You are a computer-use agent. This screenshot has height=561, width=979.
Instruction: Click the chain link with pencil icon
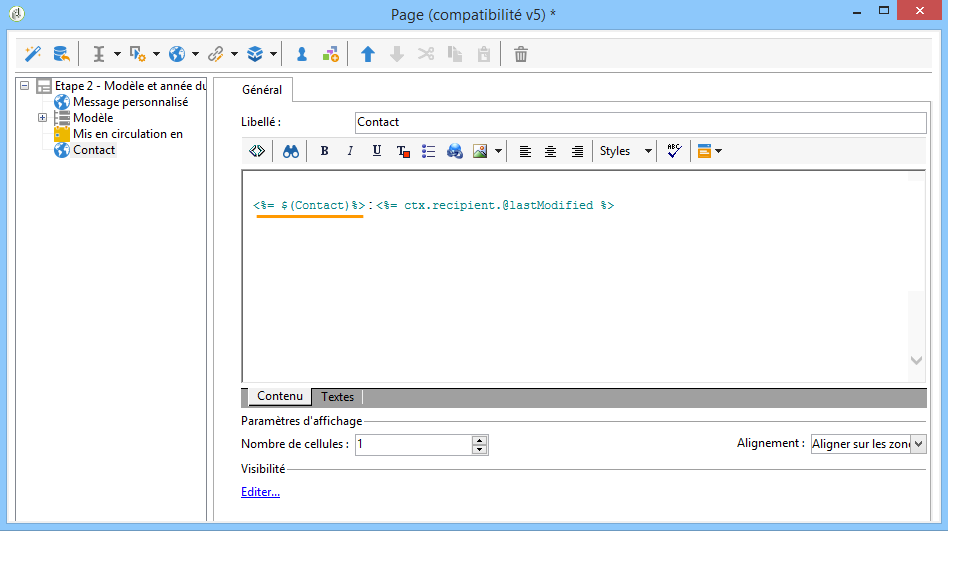click(x=216, y=54)
